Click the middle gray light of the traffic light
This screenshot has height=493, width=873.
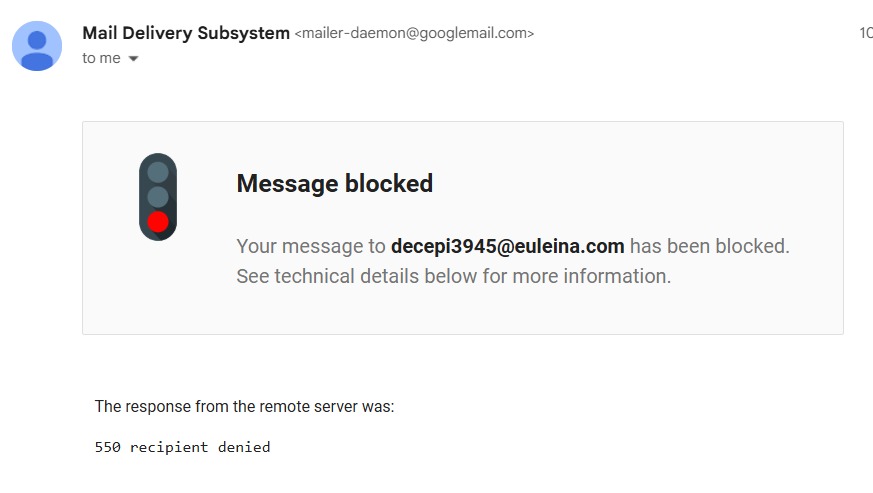point(158,197)
